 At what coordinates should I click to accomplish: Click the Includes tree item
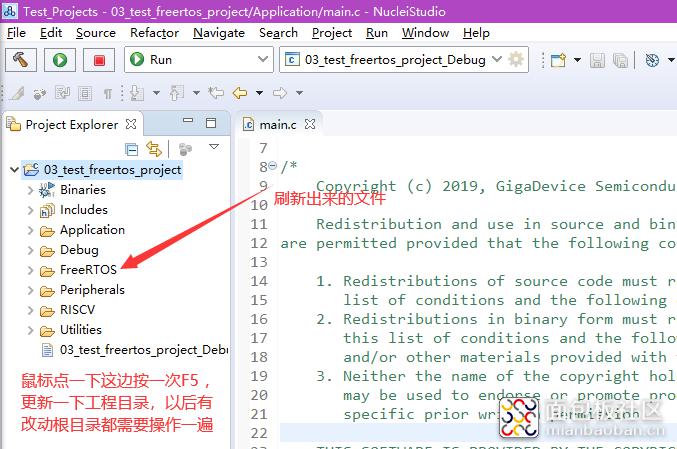[73, 210]
